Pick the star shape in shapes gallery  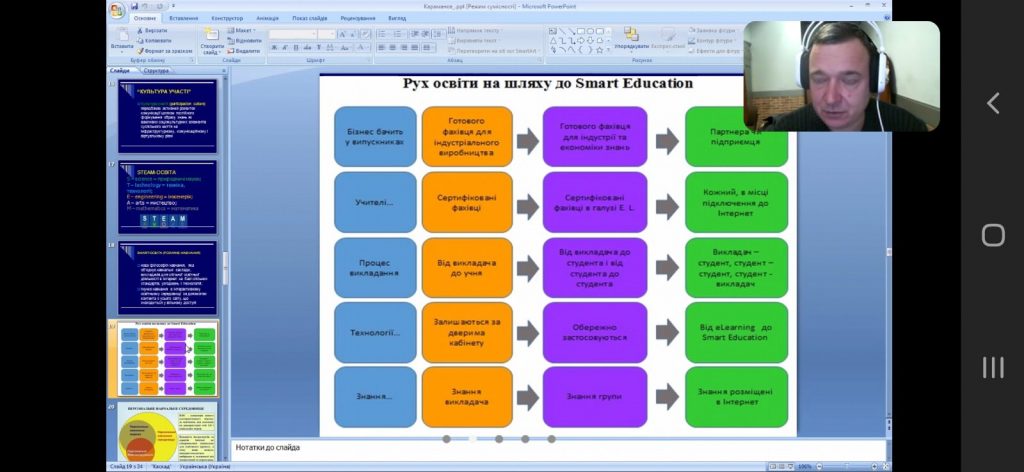pyautogui.click(x=599, y=50)
